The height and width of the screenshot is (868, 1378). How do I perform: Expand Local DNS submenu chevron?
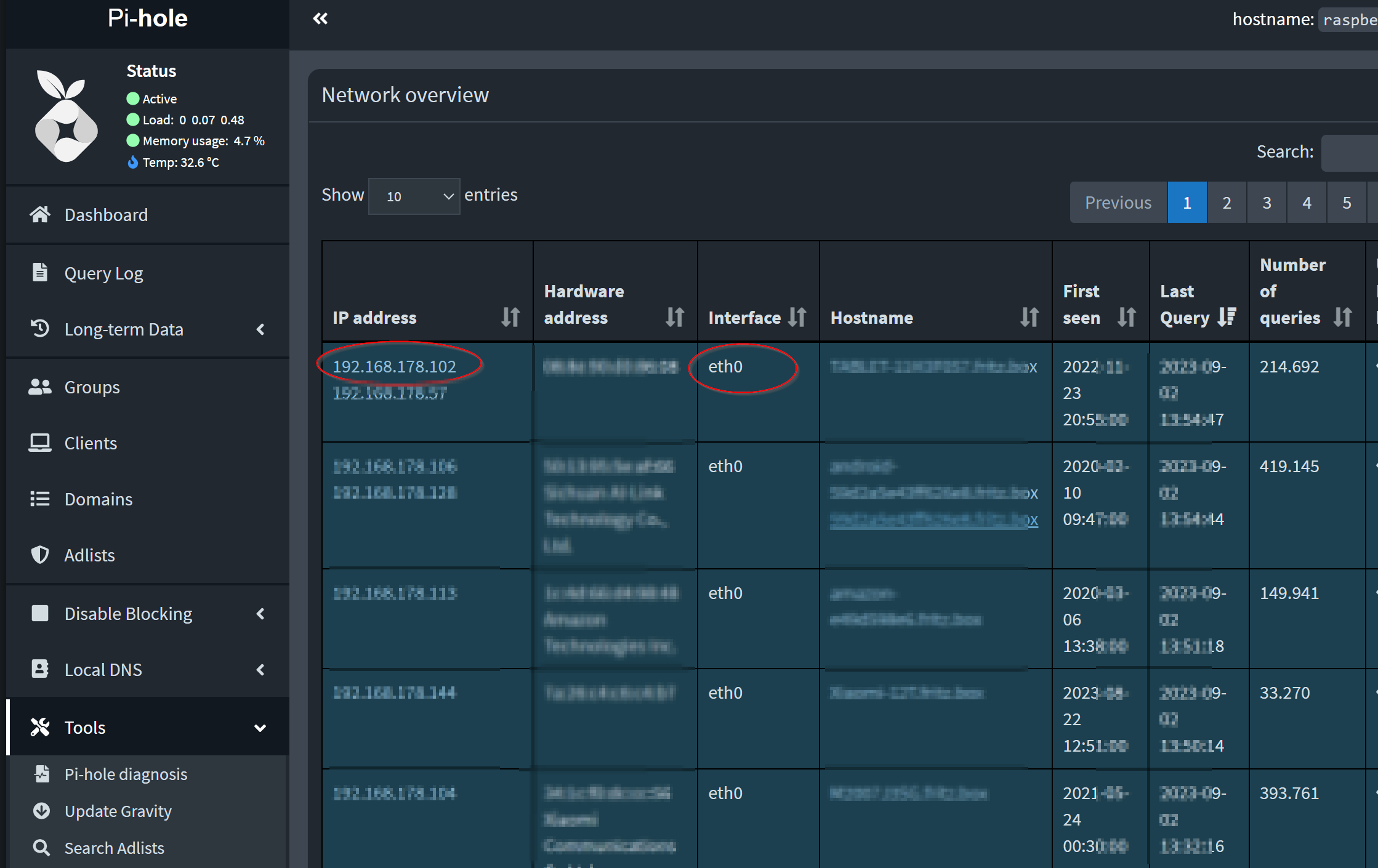(260, 670)
